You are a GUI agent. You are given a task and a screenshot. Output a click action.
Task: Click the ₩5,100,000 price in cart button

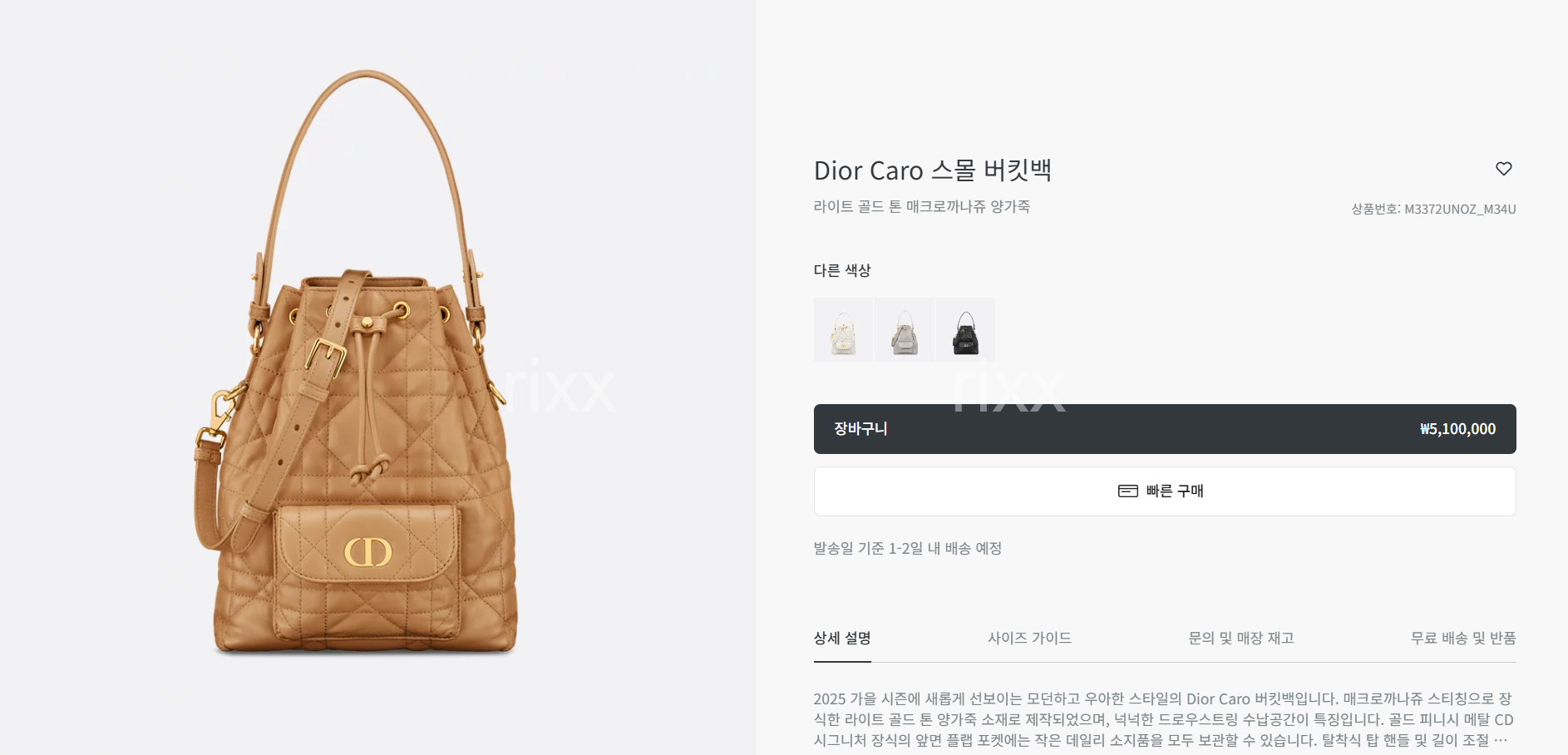tap(1457, 429)
